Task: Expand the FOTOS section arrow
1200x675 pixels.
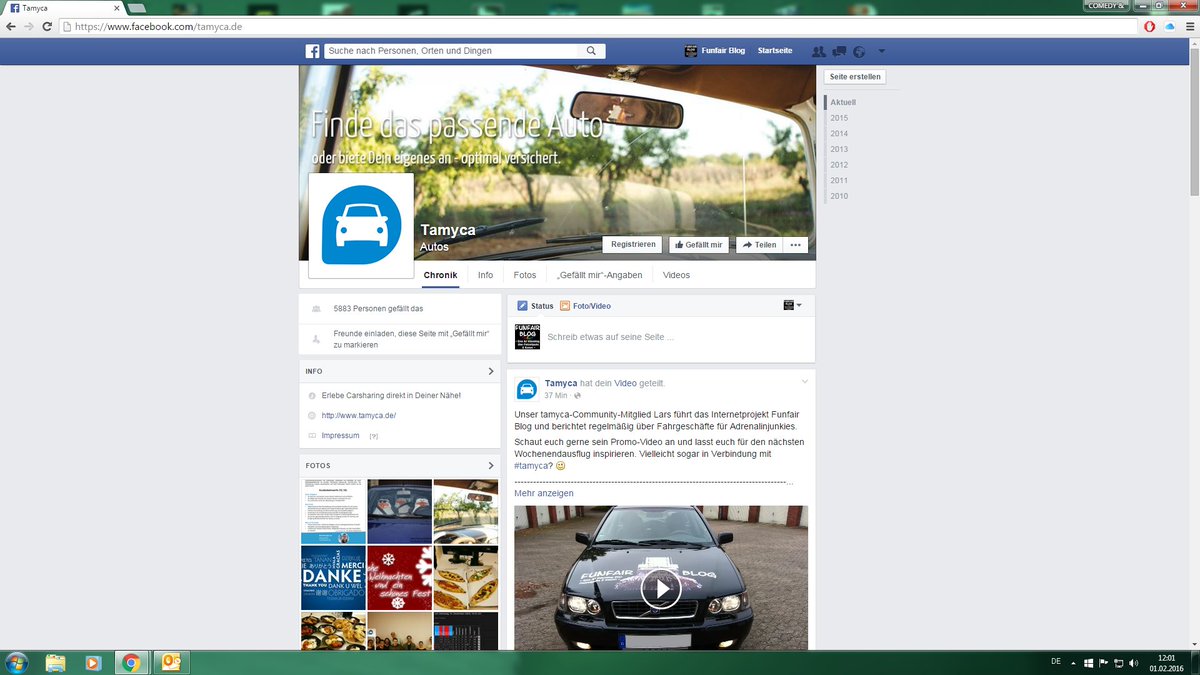Action: tap(491, 465)
